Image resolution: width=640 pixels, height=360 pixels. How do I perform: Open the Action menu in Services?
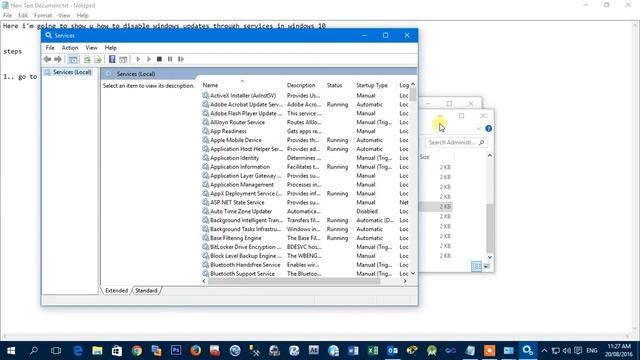click(70, 48)
